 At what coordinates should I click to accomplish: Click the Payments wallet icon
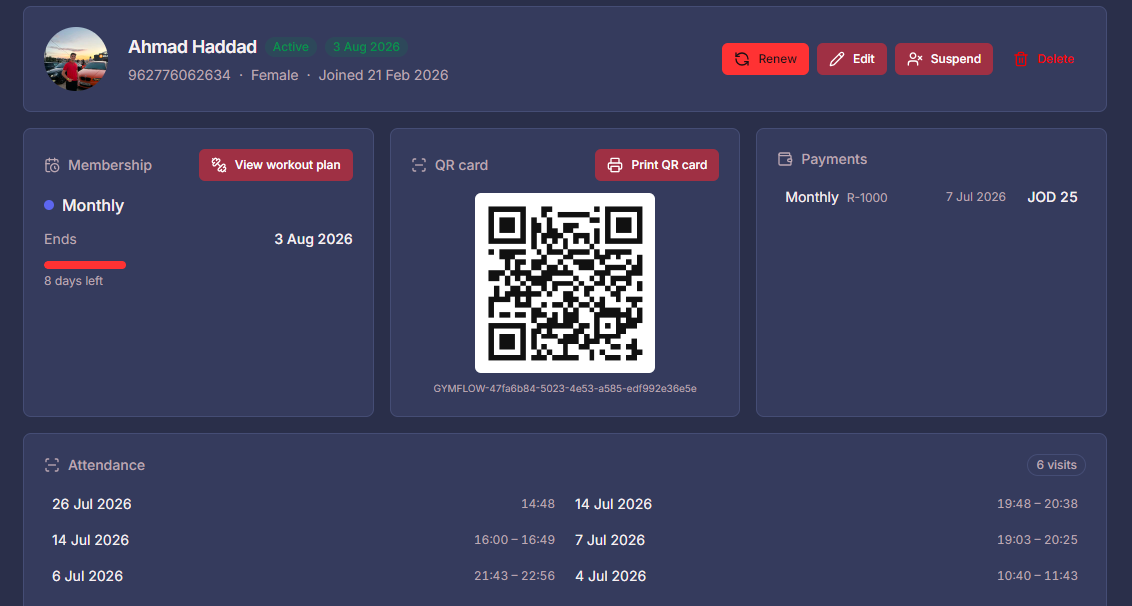pyautogui.click(x=785, y=159)
